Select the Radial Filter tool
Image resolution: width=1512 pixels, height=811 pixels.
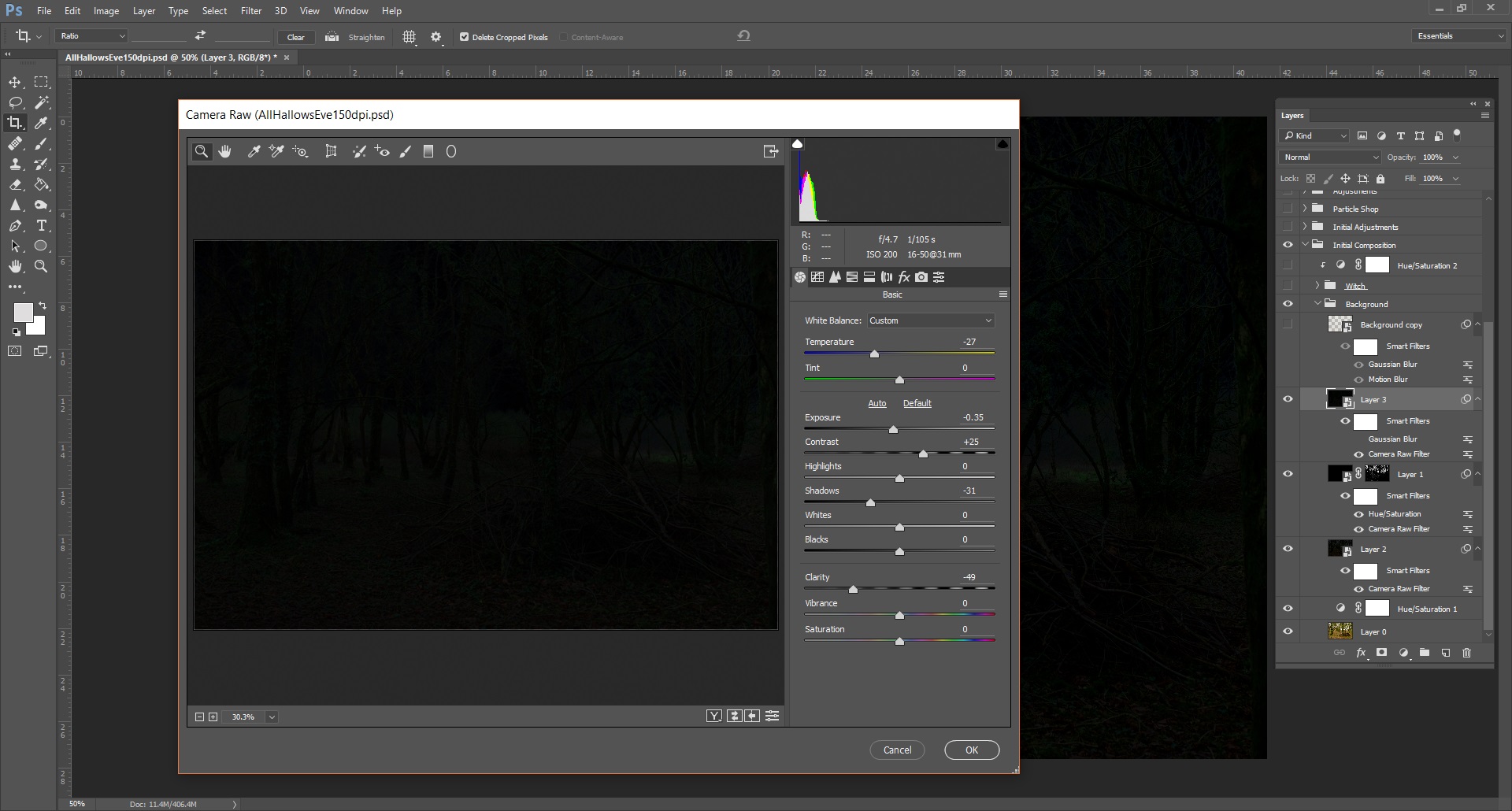tap(451, 151)
